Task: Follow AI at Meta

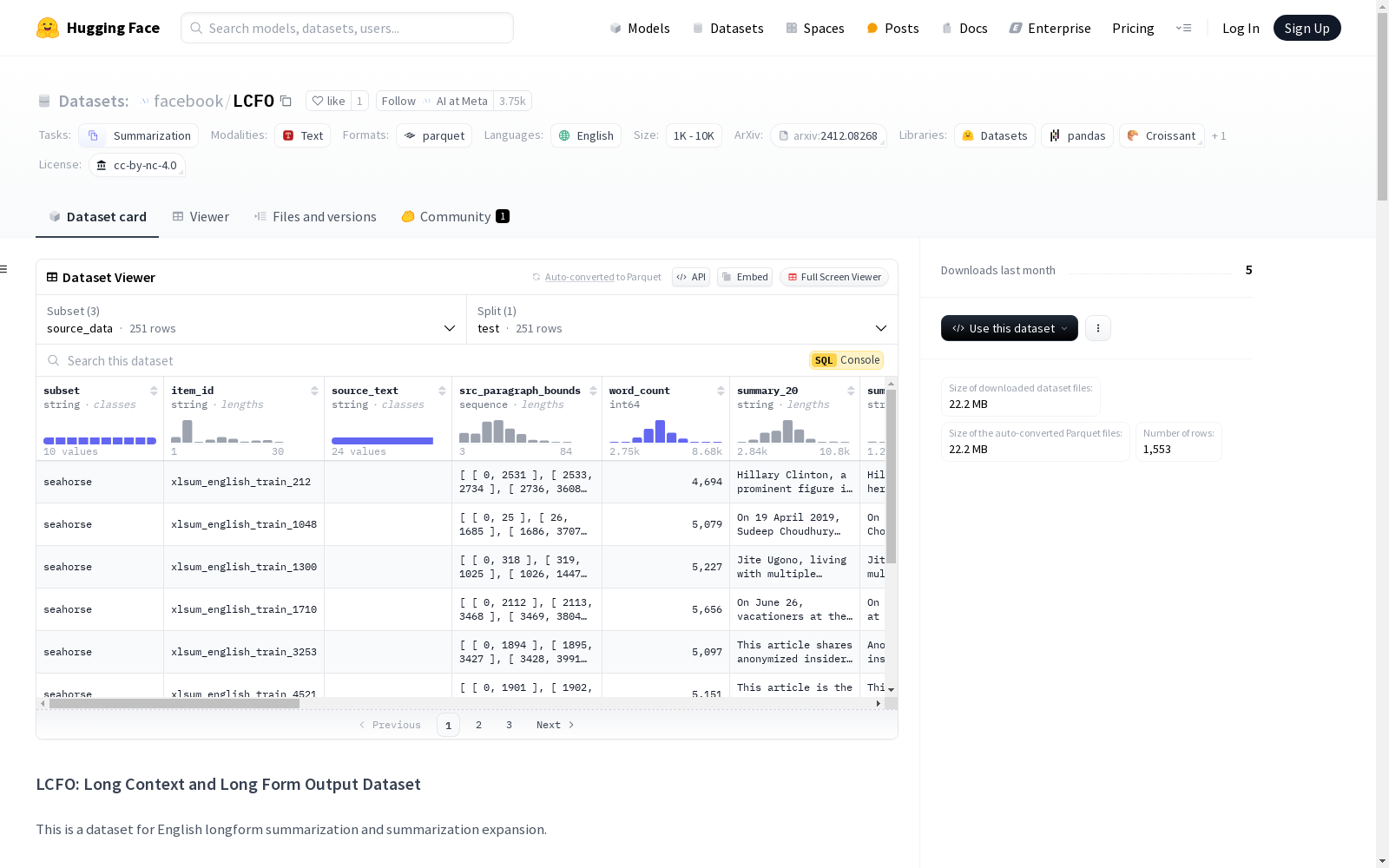Action: pos(435,101)
